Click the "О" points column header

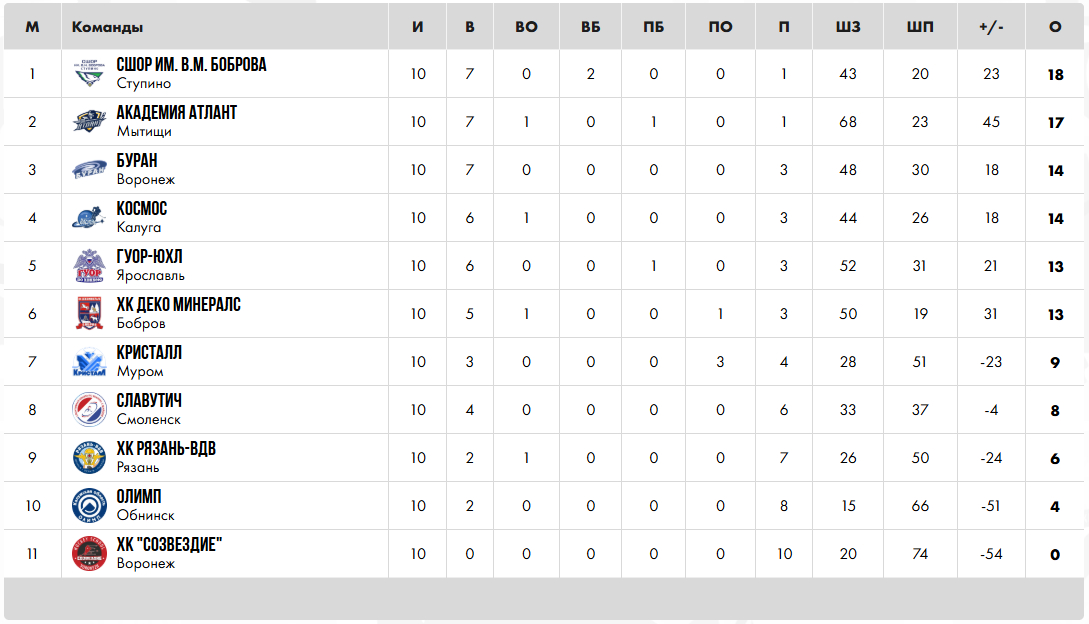coord(1055,27)
